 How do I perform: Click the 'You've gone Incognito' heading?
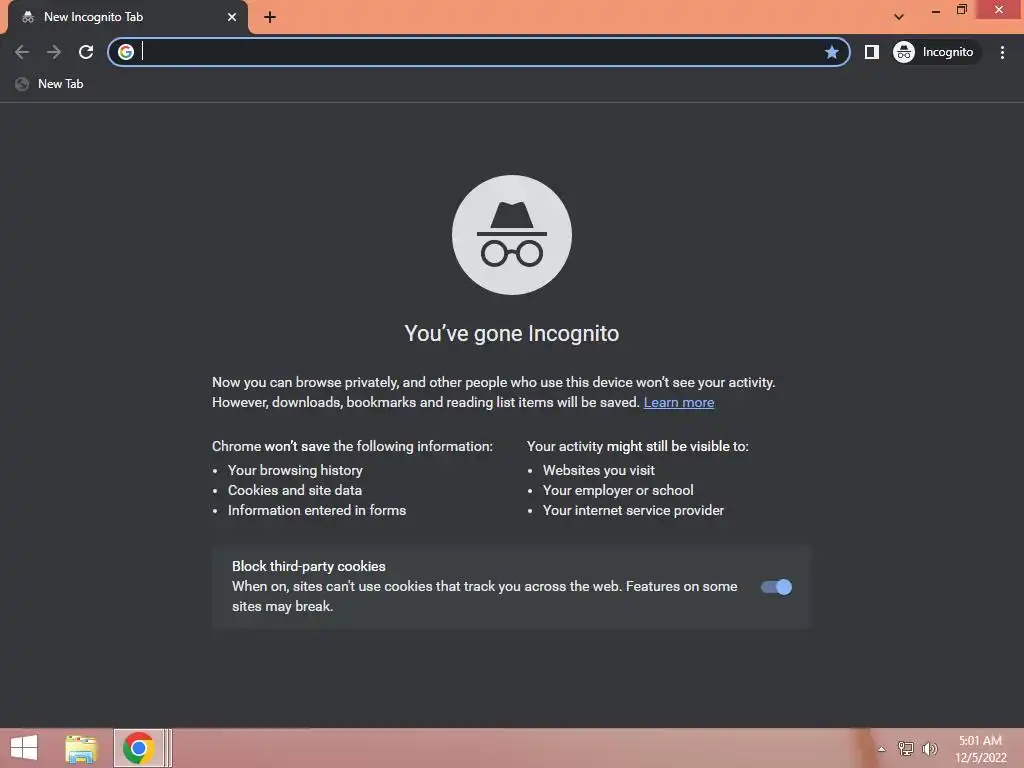pyautogui.click(x=511, y=333)
